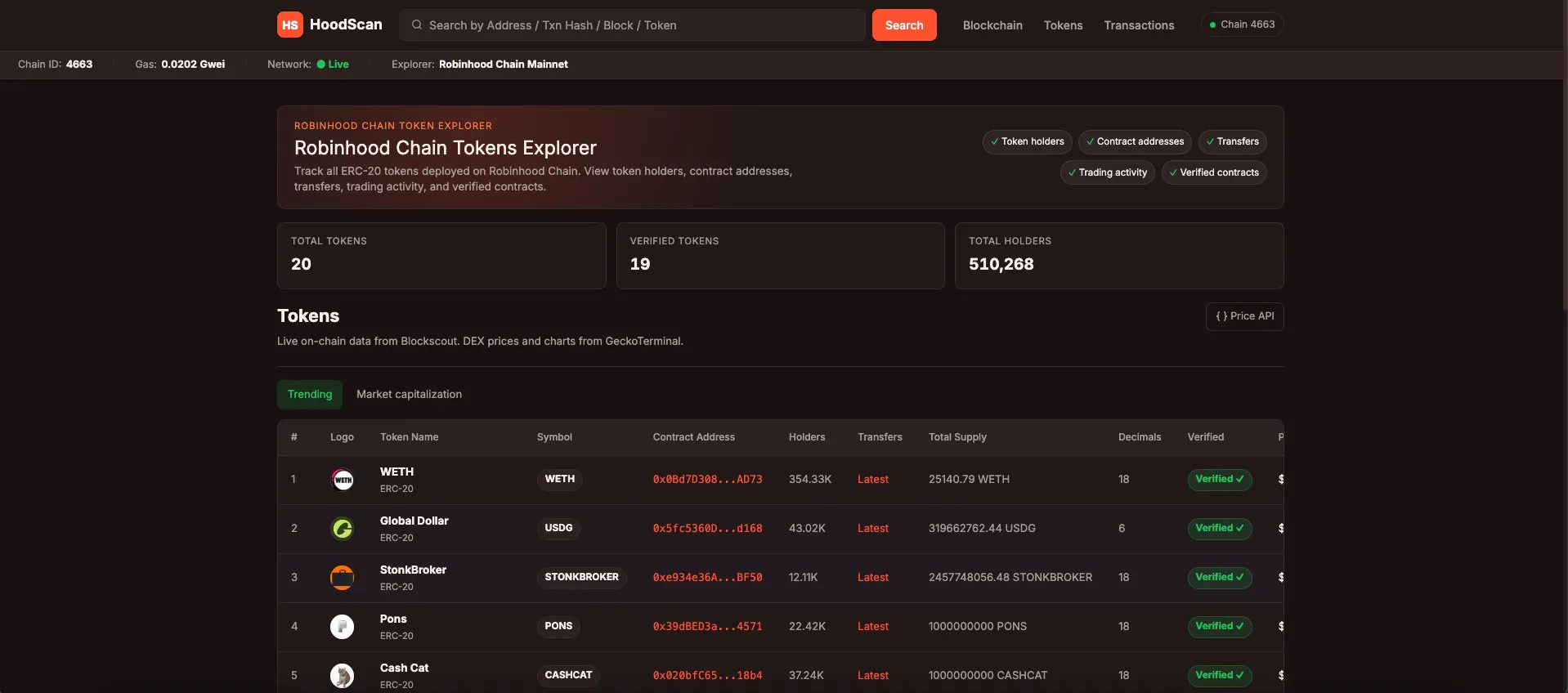This screenshot has height=693, width=1568.
Task: Click the STONKBROKER symbol badge
Action: point(581,578)
